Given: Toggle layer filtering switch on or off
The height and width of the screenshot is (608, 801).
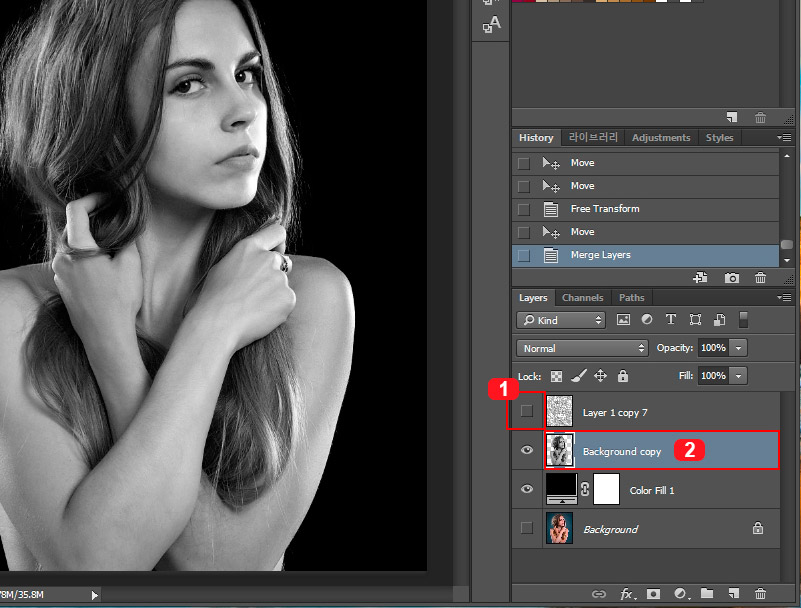Looking at the screenshot, I should (743, 320).
